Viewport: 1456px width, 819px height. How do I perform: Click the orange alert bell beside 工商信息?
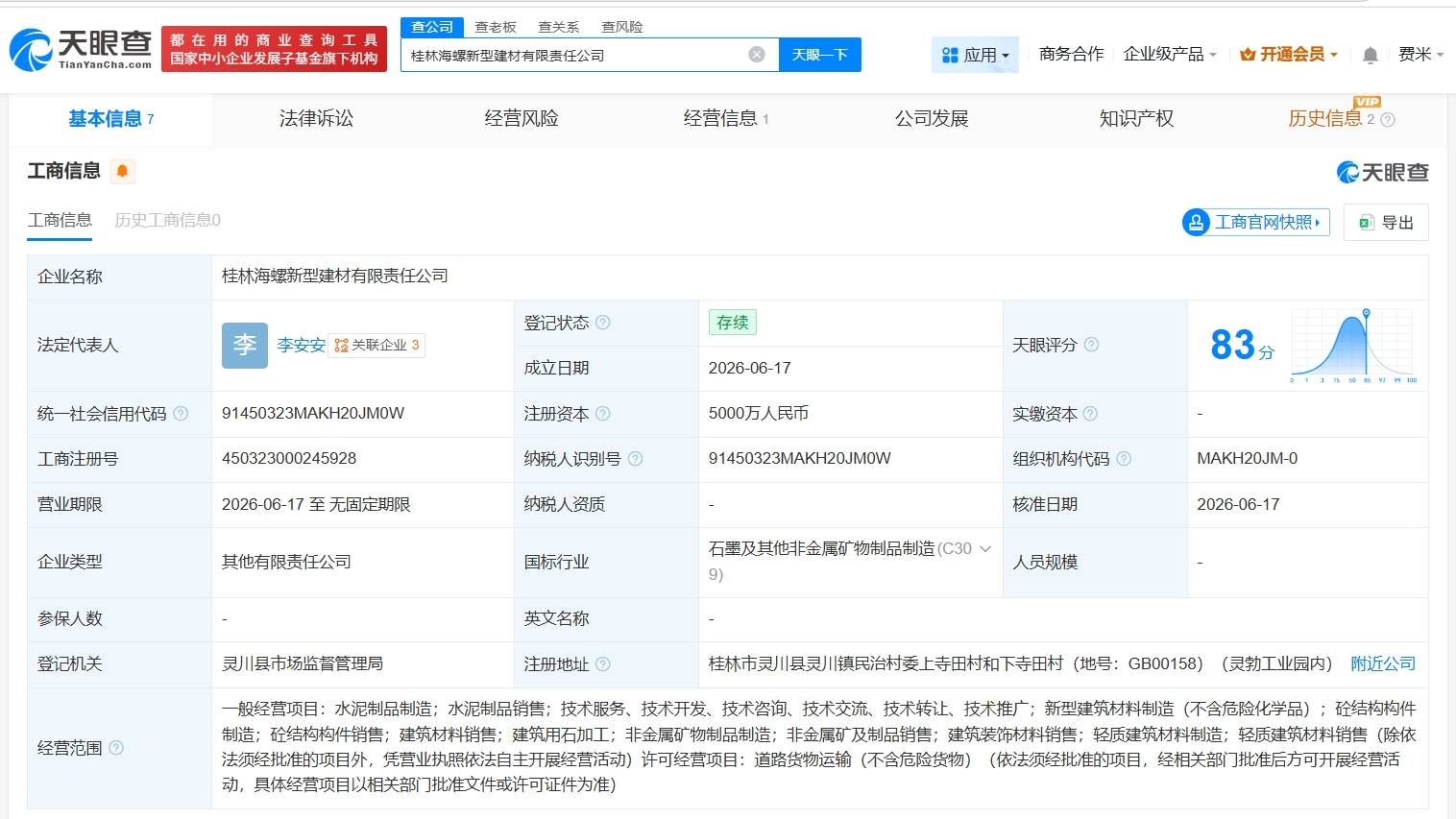click(122, 171)
